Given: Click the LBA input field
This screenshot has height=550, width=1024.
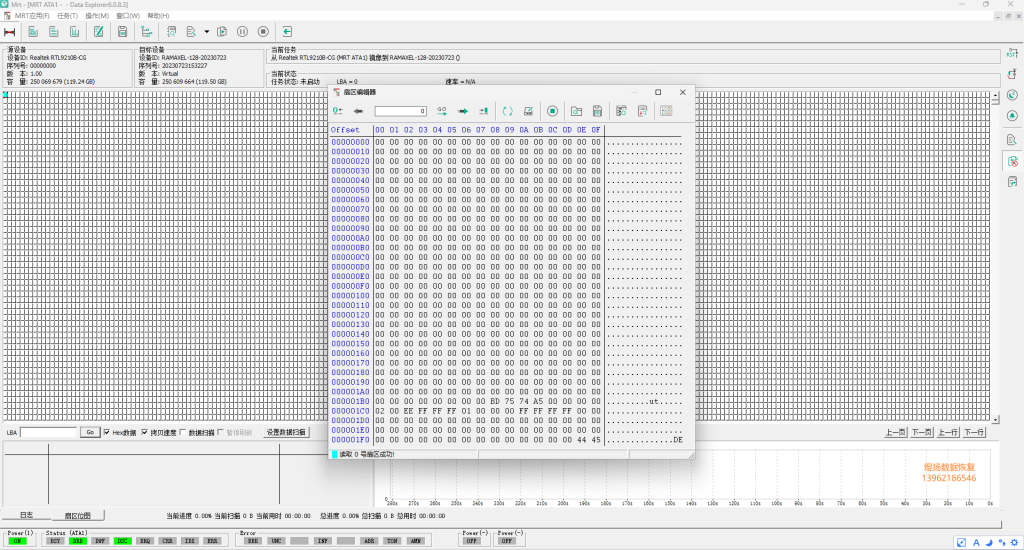Looking at the screenshot, I should (x=48, y=432).
